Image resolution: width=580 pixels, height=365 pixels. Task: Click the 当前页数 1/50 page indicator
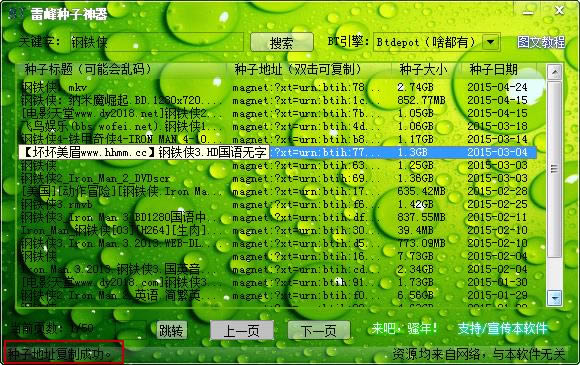(52, 328)
